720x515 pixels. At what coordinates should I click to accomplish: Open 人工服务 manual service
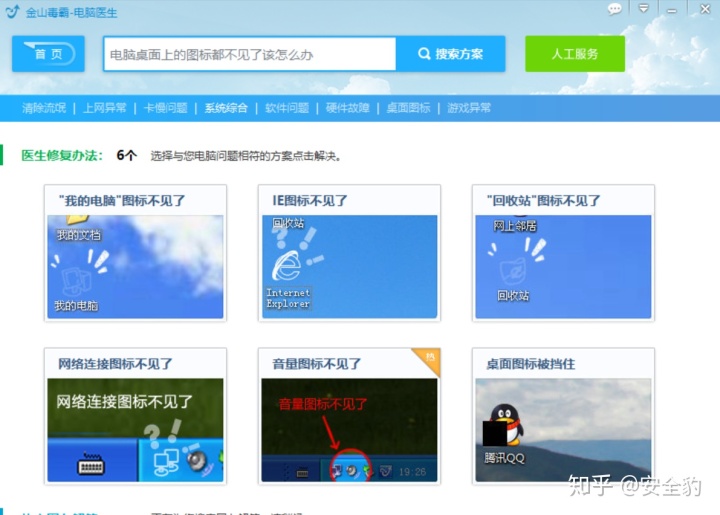pyautogui.click(x=575, y=54)
